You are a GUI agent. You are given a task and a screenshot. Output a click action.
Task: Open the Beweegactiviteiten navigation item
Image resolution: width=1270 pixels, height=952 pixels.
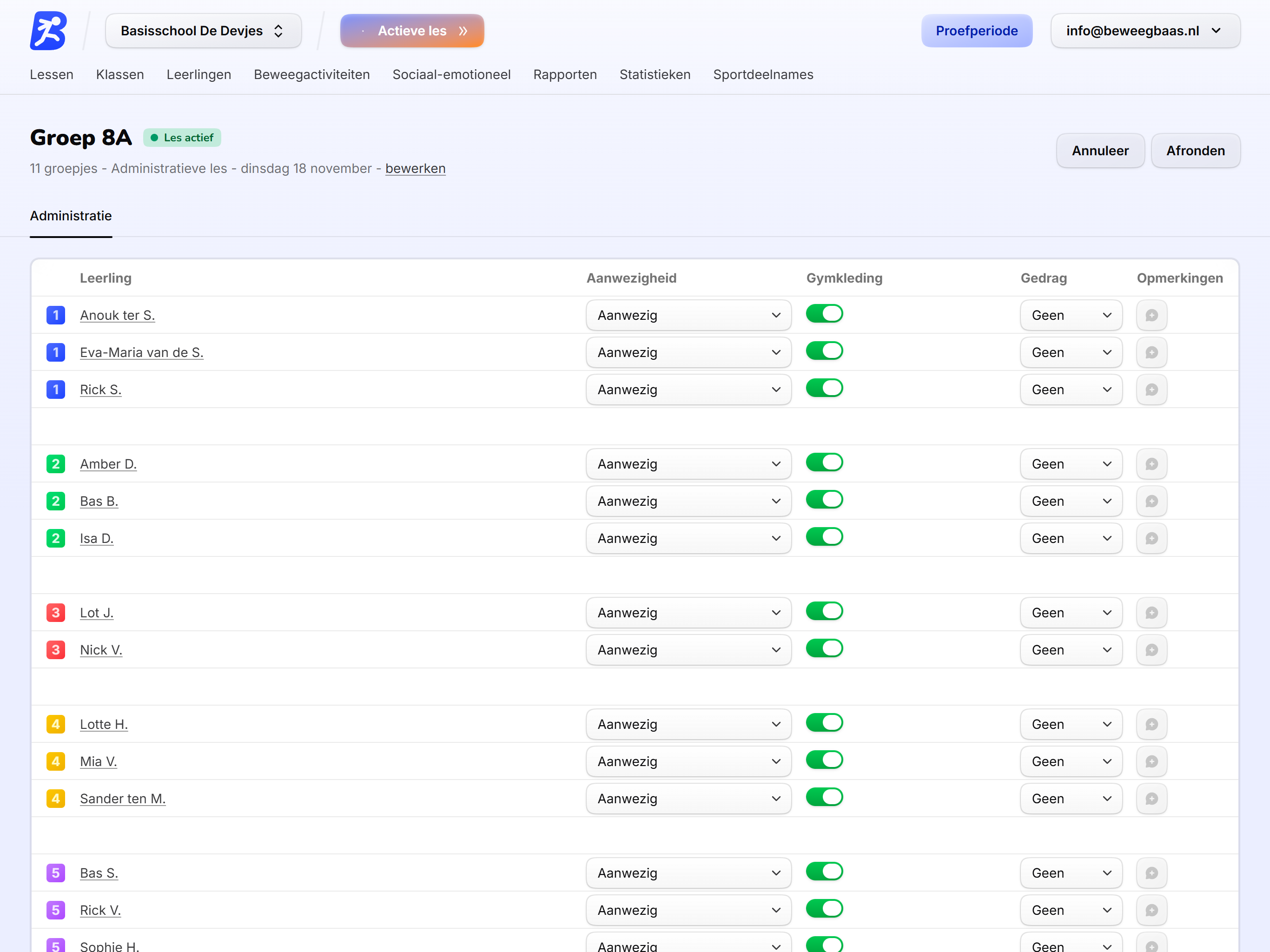(312, 75)
